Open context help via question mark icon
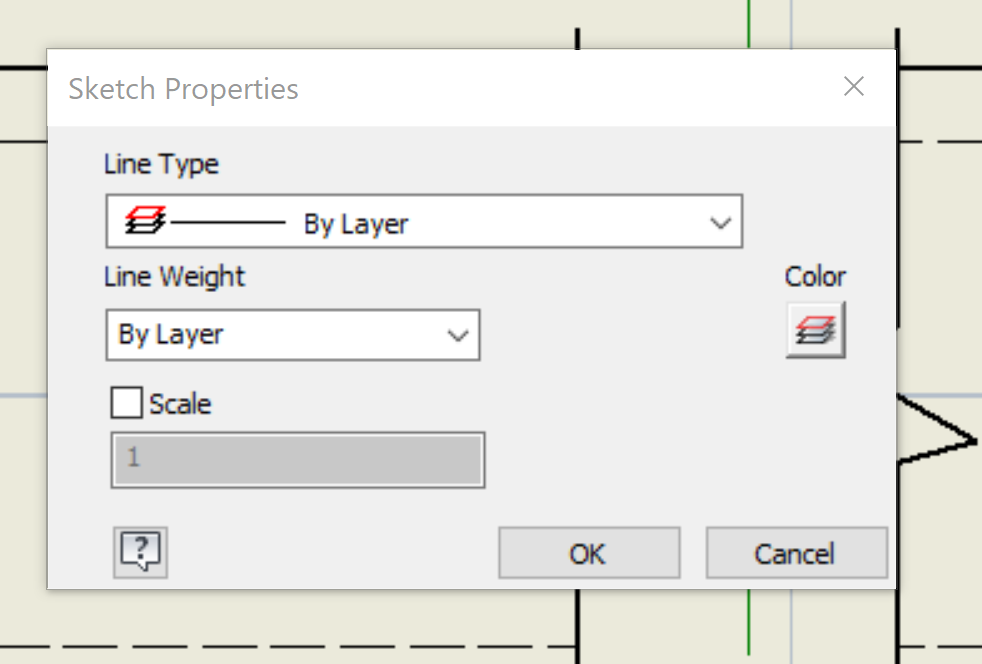The image size is (982, 664). pyautogui.click(x=140, y=552)
